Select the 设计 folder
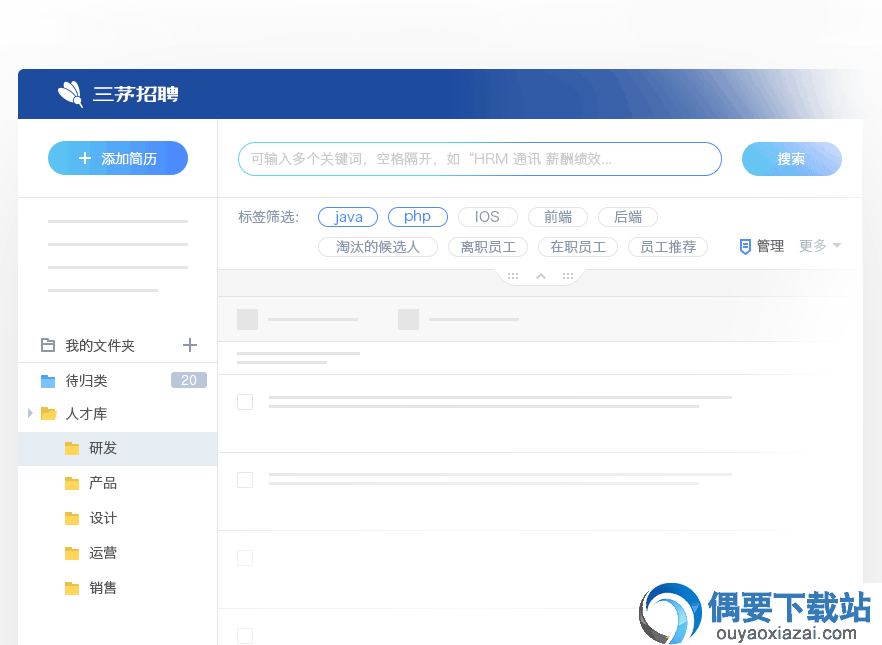882x645 pixels. [x=118, y=518]
